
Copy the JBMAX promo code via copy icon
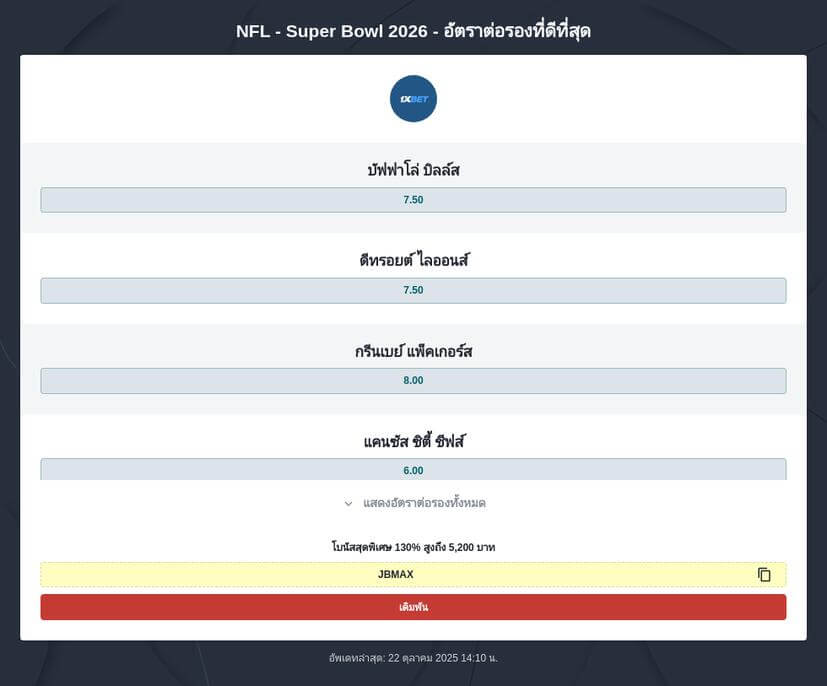(x=764, y=575)
